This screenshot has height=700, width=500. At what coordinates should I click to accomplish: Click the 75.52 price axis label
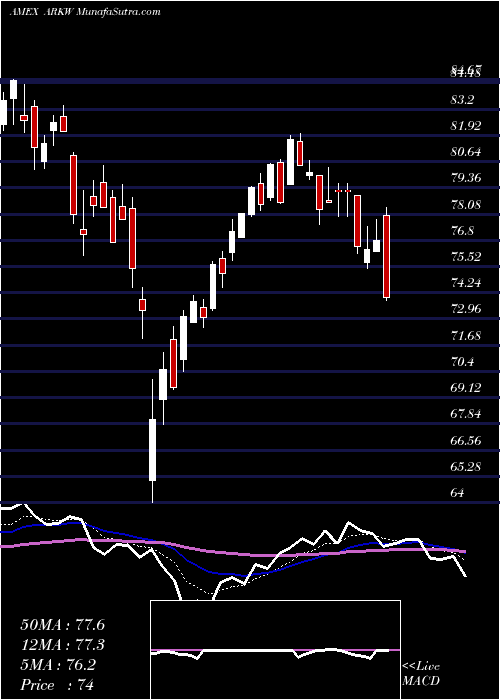pos(467,257)
